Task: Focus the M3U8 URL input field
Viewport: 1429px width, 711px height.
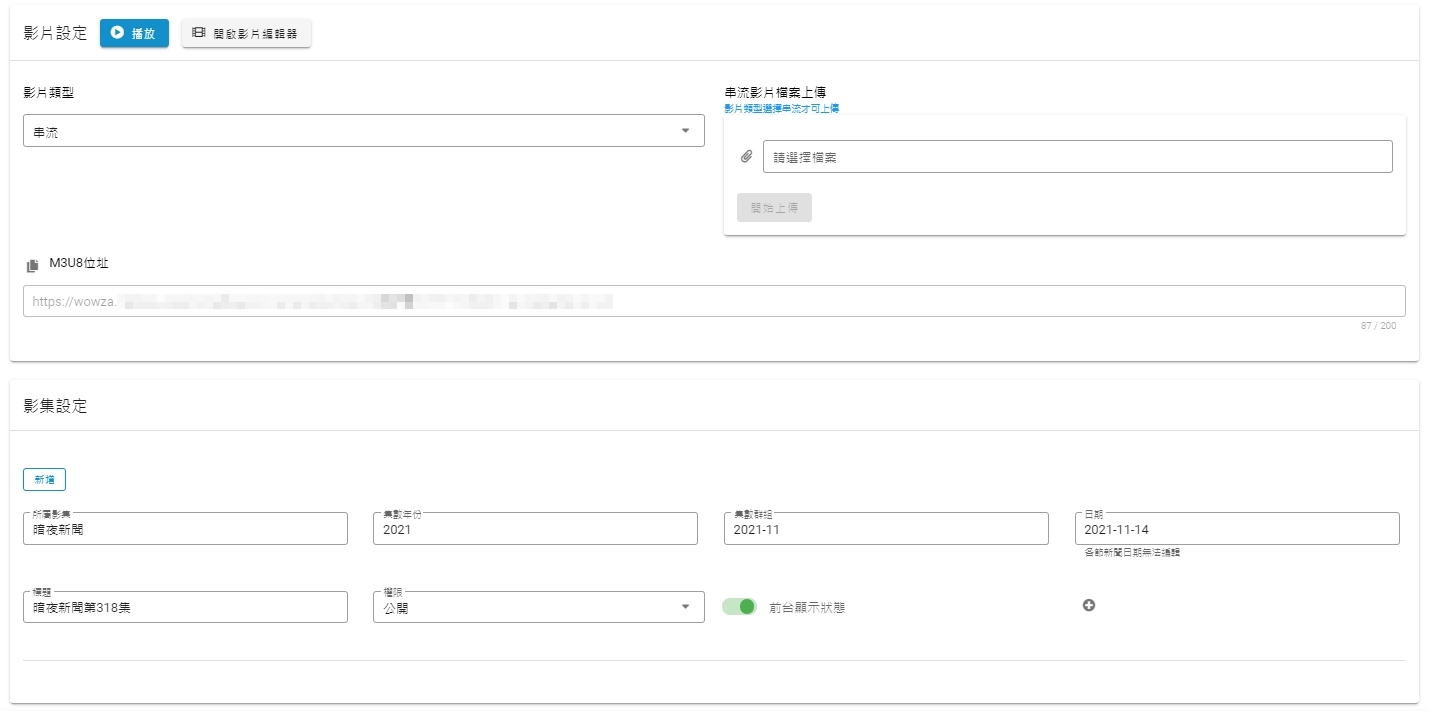Action: point(714,301)
